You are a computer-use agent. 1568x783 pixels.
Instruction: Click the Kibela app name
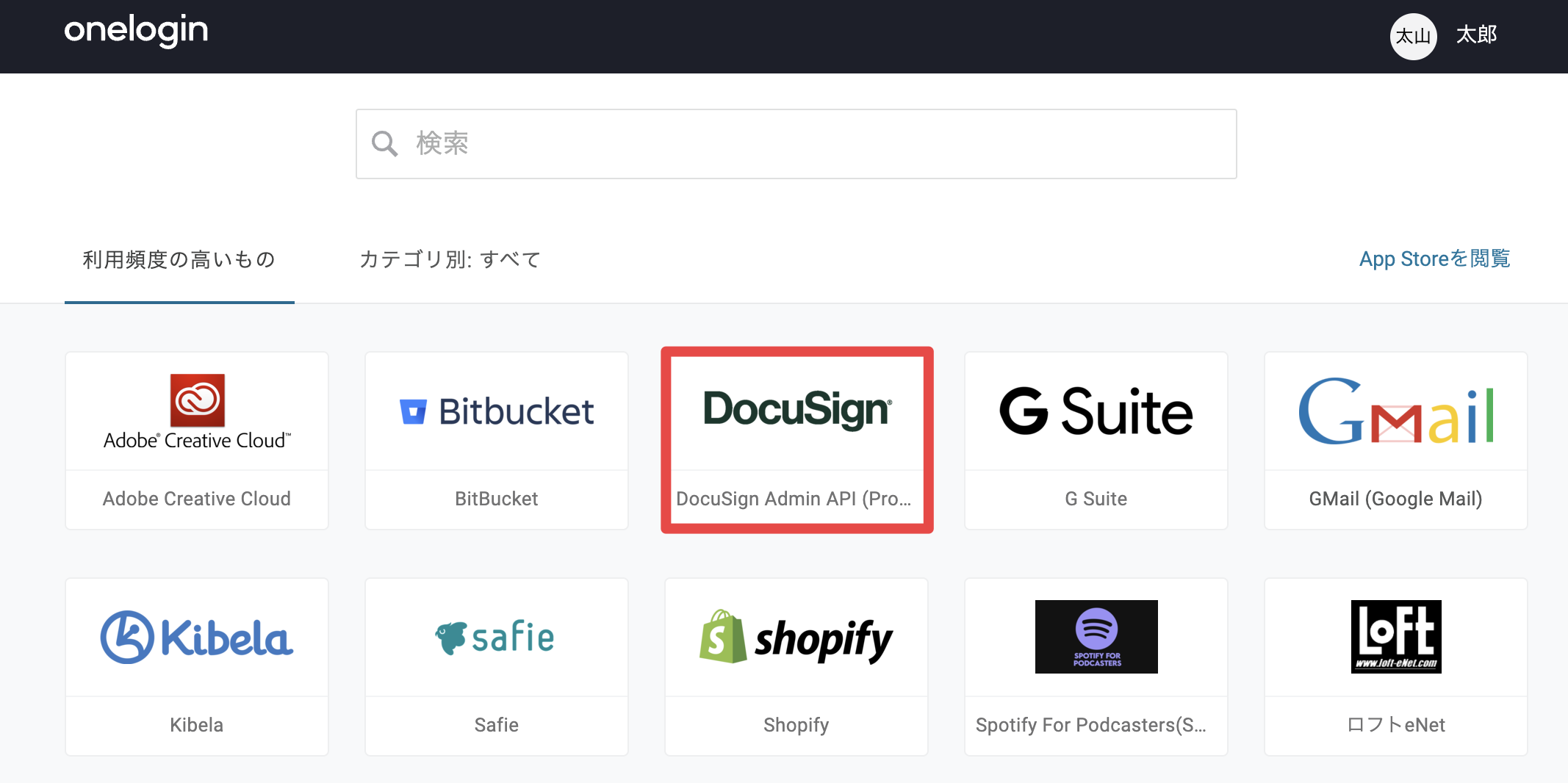click(197, 725)
